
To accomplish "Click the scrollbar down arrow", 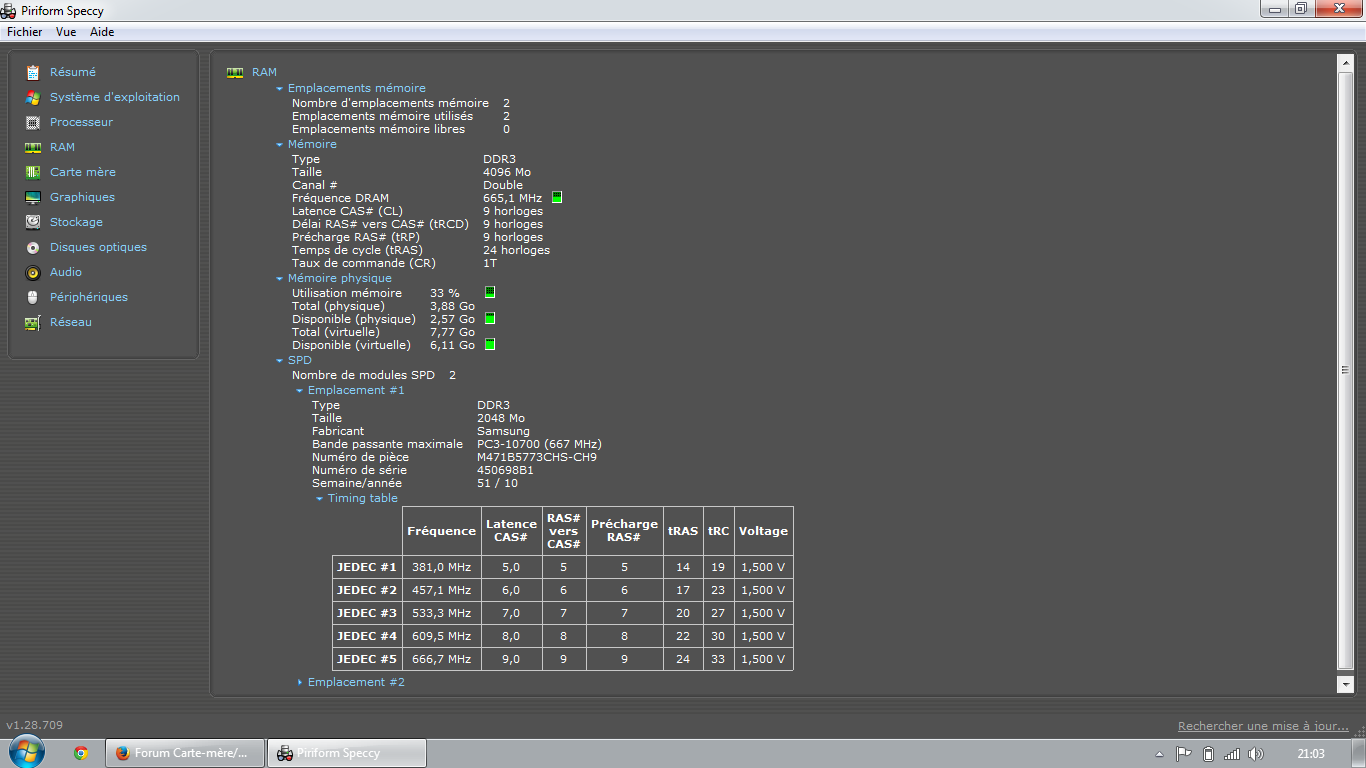I will pyautogui.click(x=1345, y=684).
